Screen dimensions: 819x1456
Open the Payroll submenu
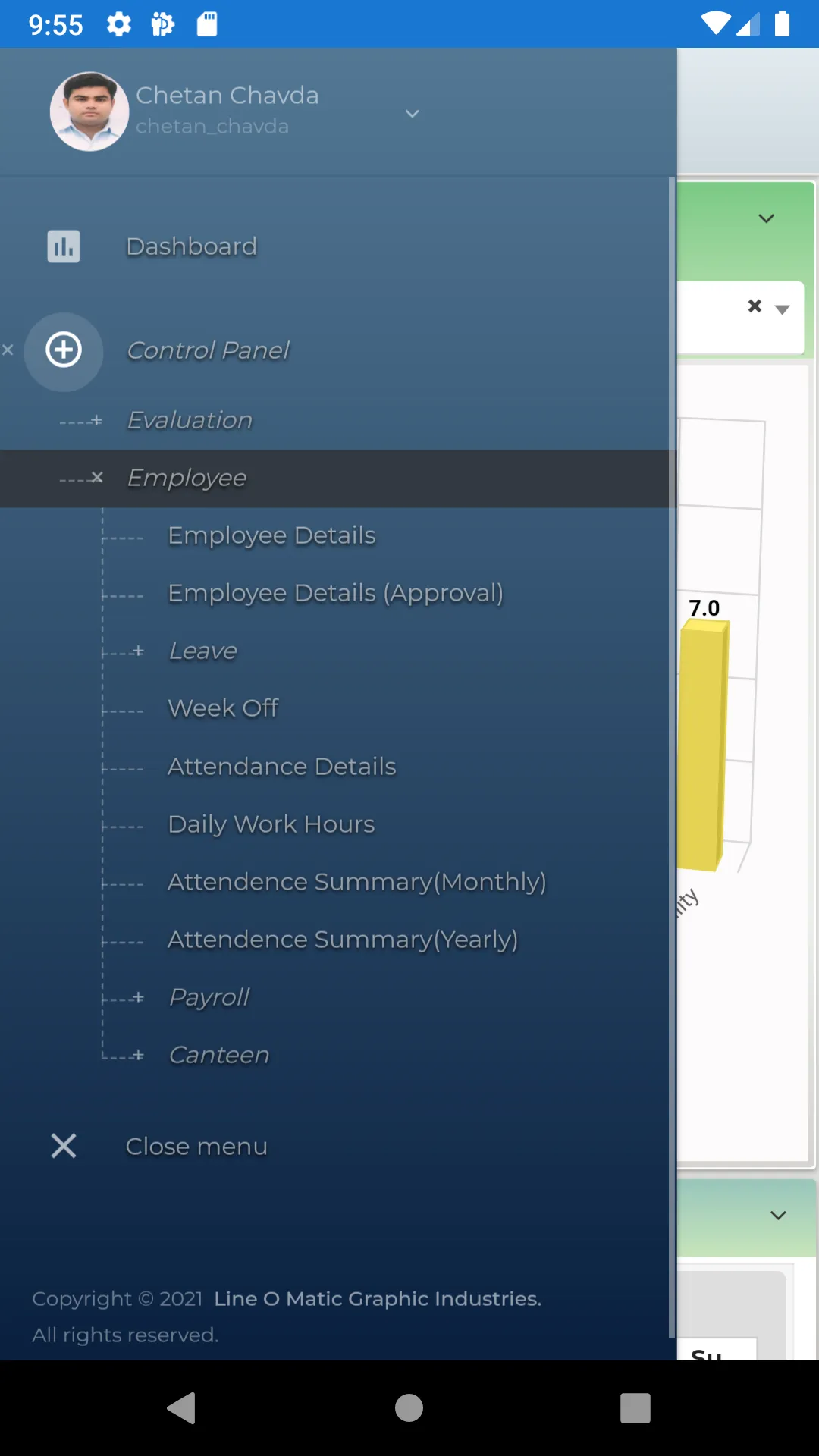[x=209, y=997]
